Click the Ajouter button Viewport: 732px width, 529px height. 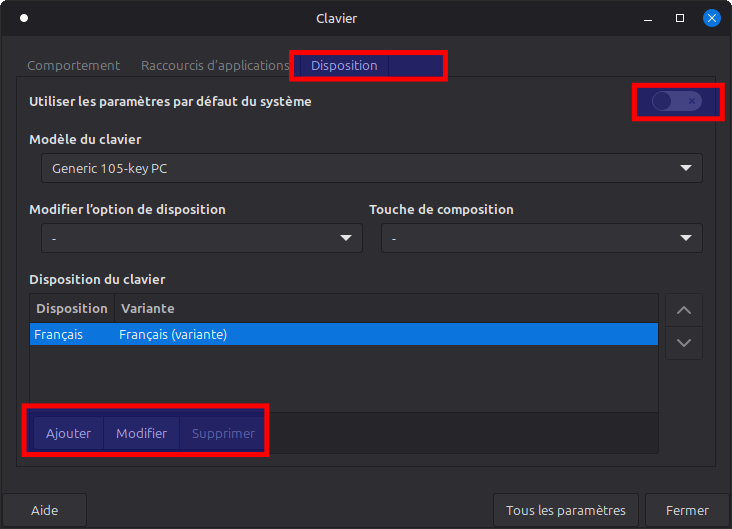point(68,433)
